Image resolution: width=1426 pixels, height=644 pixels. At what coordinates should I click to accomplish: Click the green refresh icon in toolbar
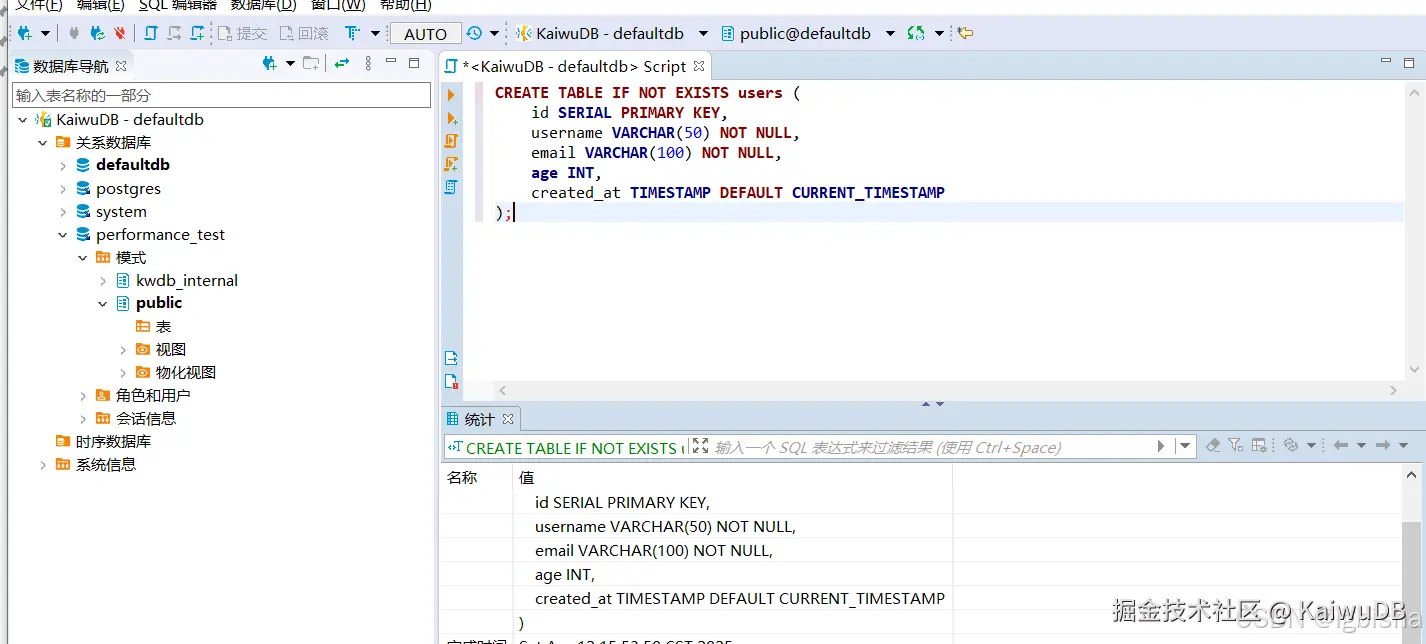[x=916, y=33]
